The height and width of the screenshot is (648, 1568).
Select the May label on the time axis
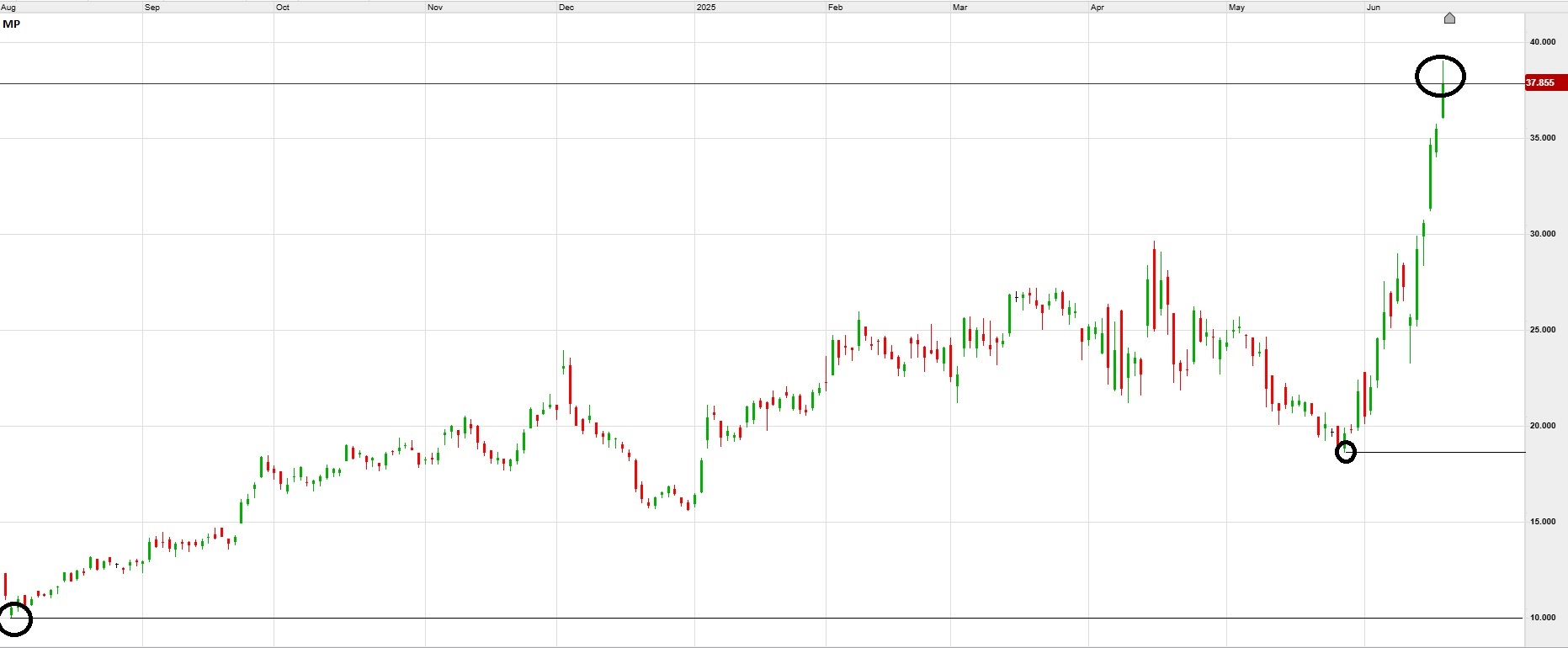coord(1237,8)
